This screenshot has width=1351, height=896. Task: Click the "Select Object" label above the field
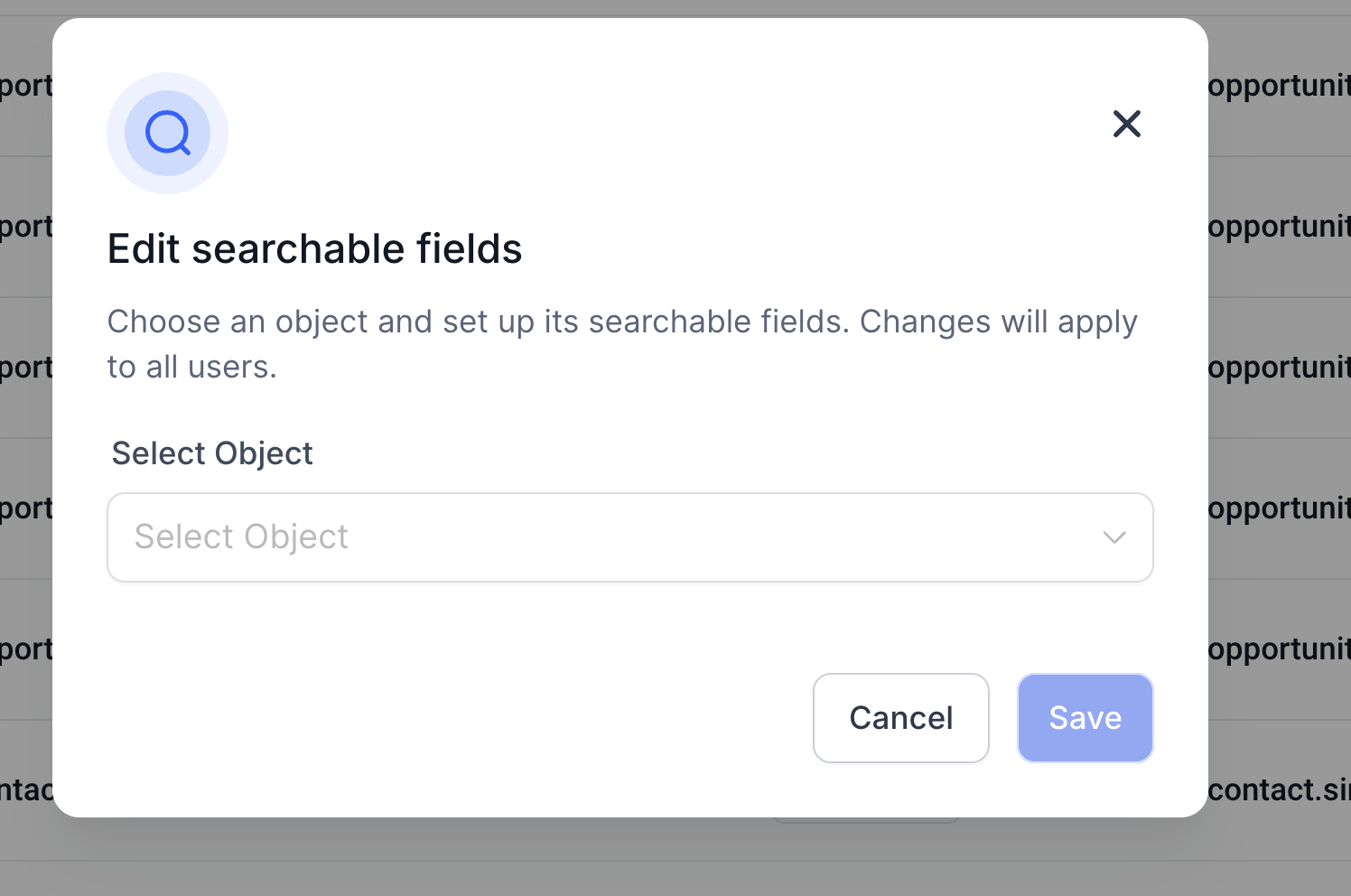tap(212, 453)
